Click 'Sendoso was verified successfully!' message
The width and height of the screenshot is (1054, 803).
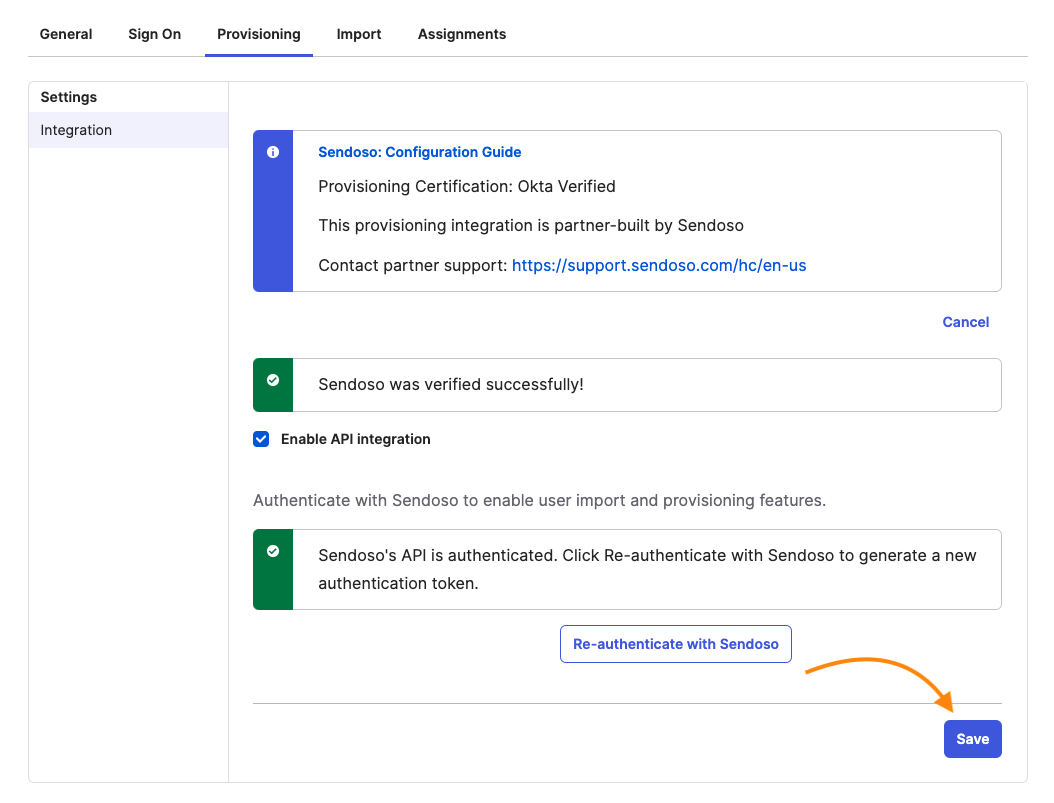pyautogui.click(x=450, y=384)
